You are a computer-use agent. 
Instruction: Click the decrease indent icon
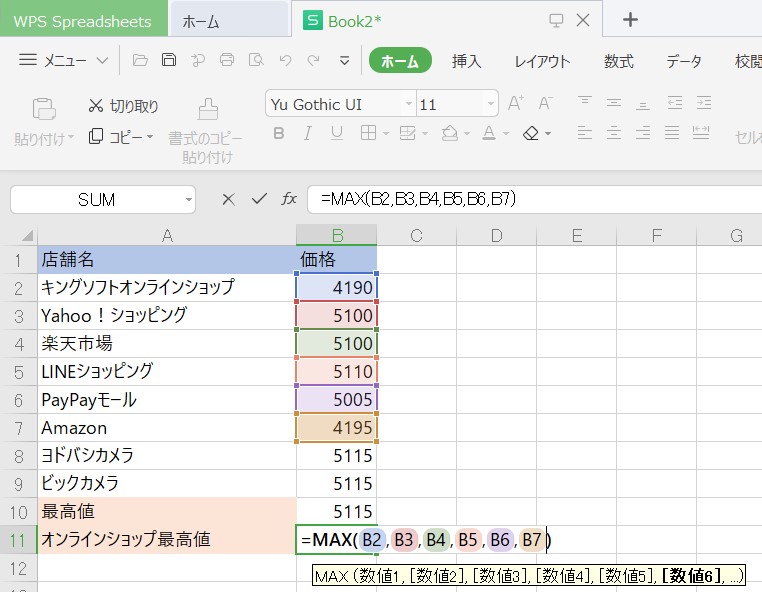click(675, 103)
